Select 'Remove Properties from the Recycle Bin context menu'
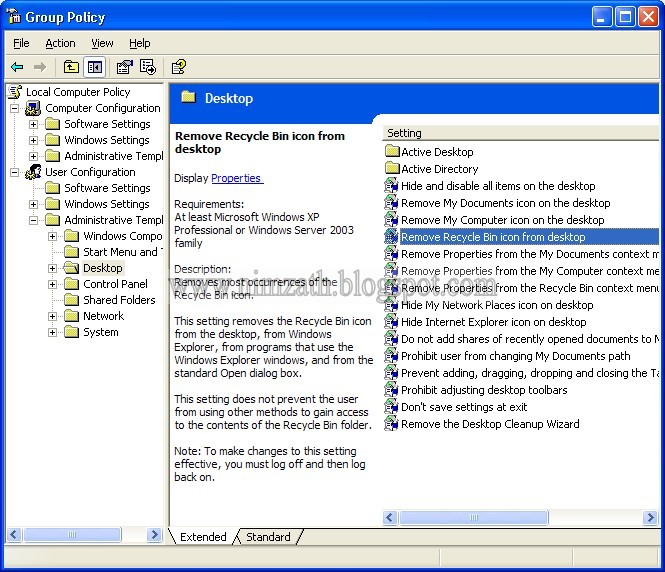665x572 pixels. [x=530, y=288]
